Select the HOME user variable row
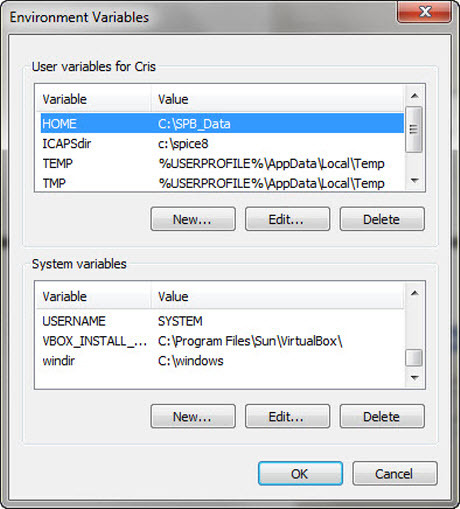The height and width of the screenshot is (509, 460). click(x=222, y=124)
